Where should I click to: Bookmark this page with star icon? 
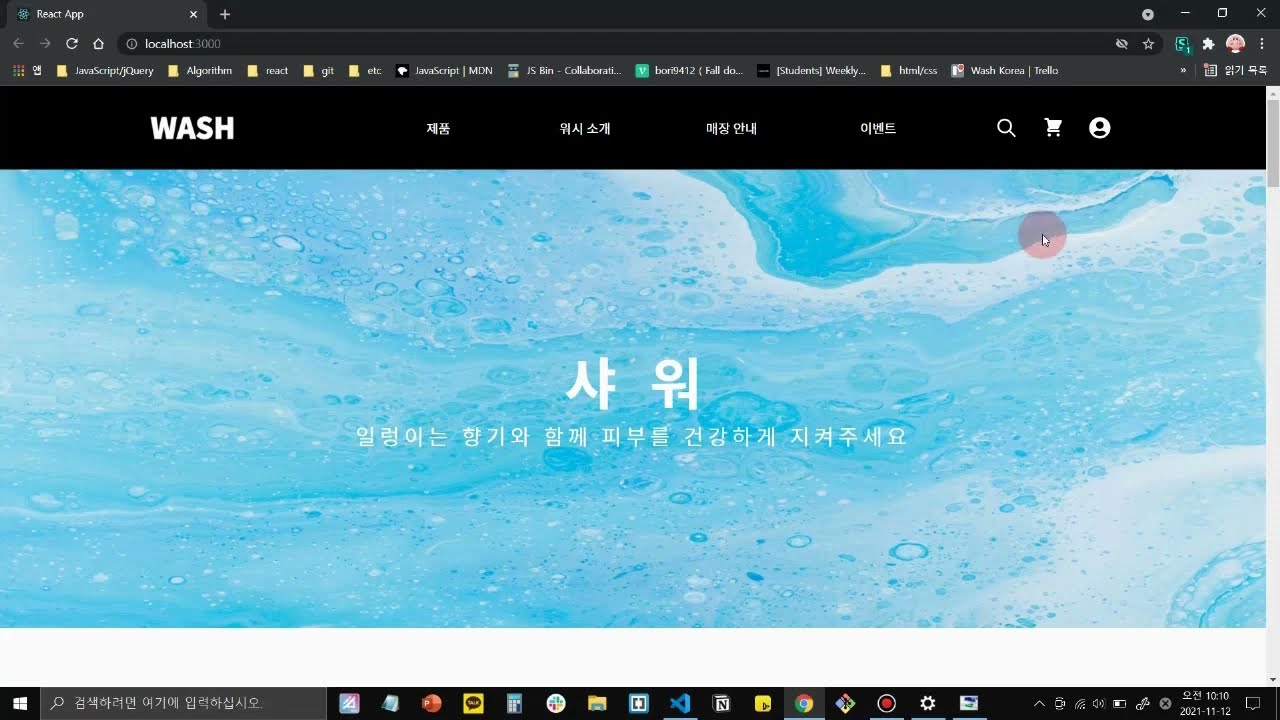(1148, 44)
